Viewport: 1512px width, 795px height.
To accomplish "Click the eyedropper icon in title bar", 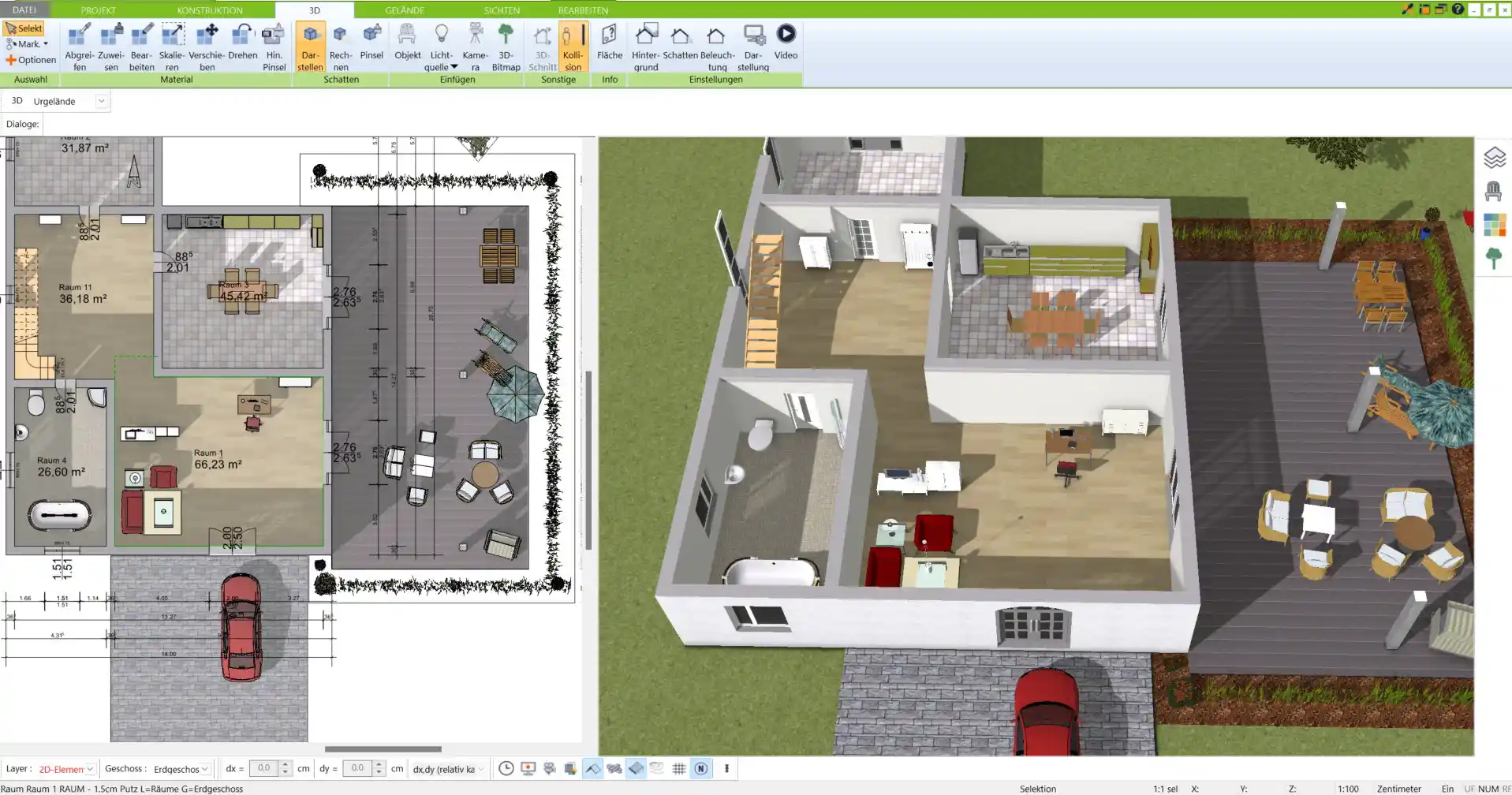I will [x=1407, y=9].
